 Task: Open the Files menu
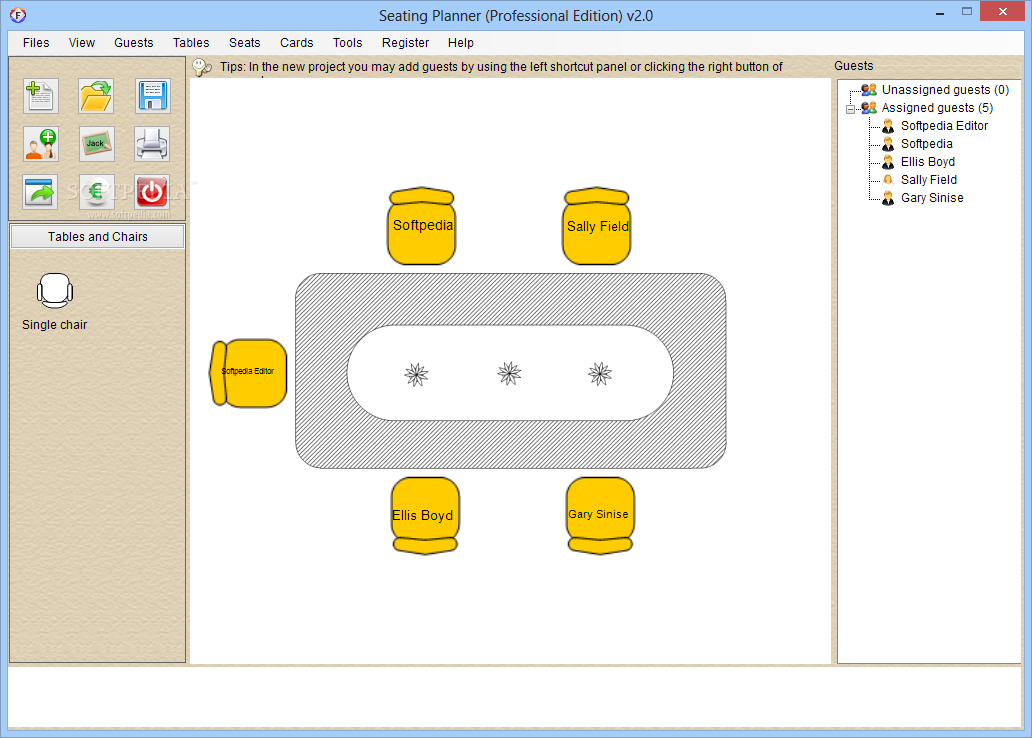click(36, 43)
